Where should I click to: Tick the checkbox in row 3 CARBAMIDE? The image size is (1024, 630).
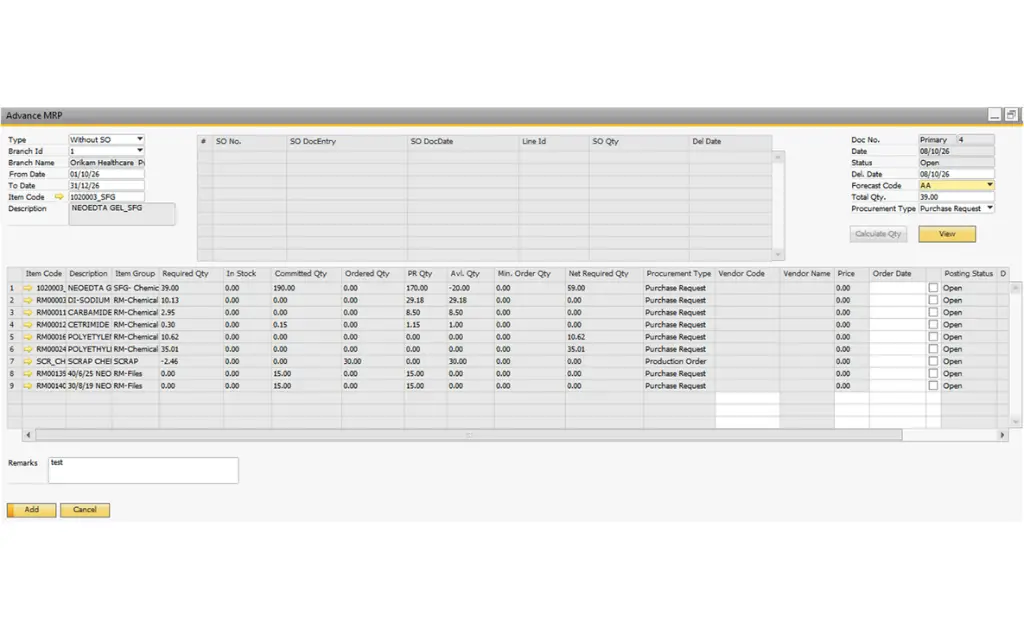(x=933, y=312)
